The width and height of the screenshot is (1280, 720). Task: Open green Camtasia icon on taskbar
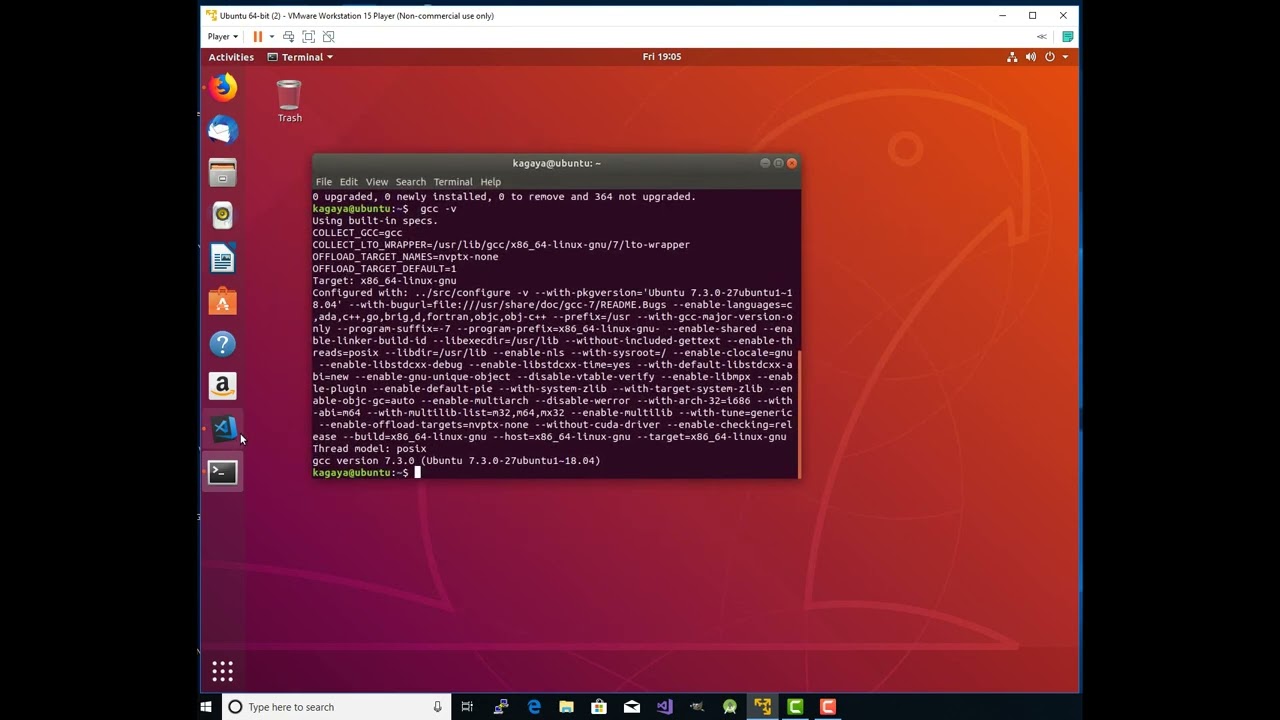[x=795, y=707]
